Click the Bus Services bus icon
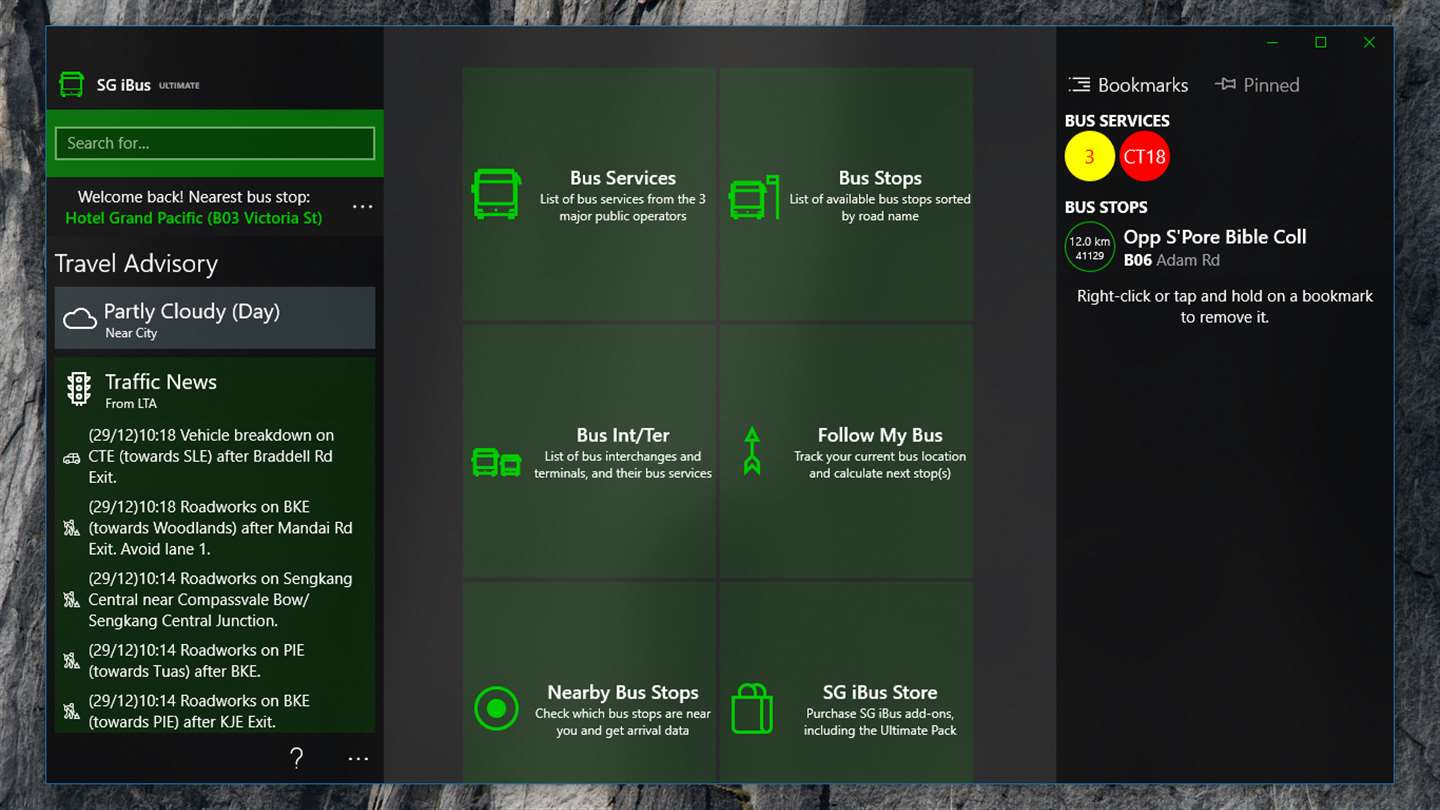Image resolution: width=1440 pixels, height=810 pixels. [496, 194]
